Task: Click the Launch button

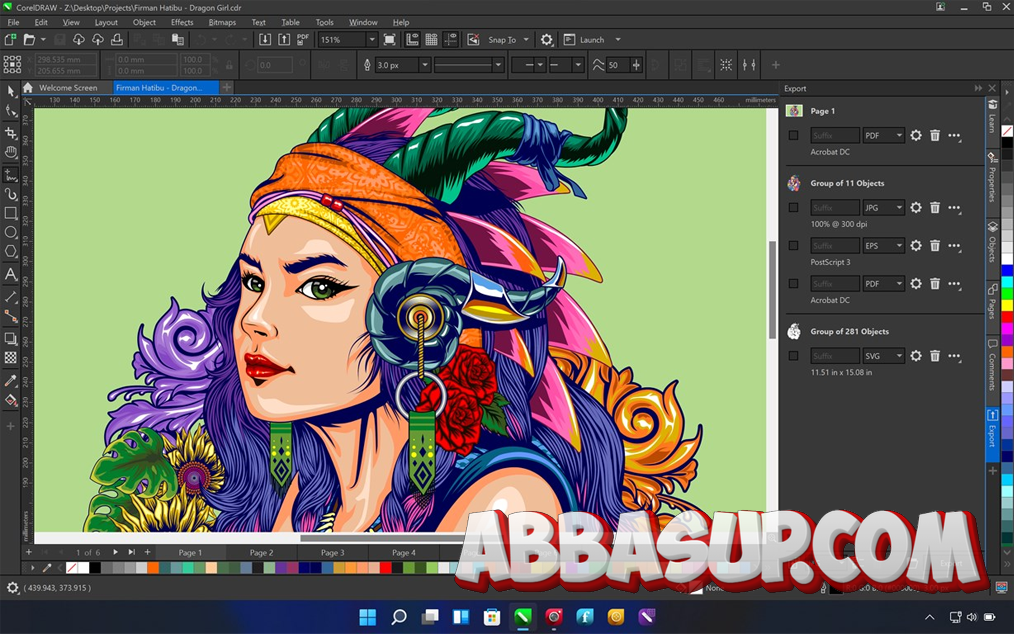Action: click(592, 40)
